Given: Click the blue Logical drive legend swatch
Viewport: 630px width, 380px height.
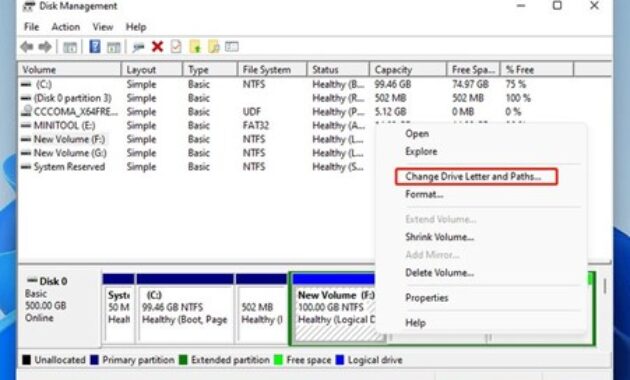Looking at the screenshot, I should click(340, 360).
